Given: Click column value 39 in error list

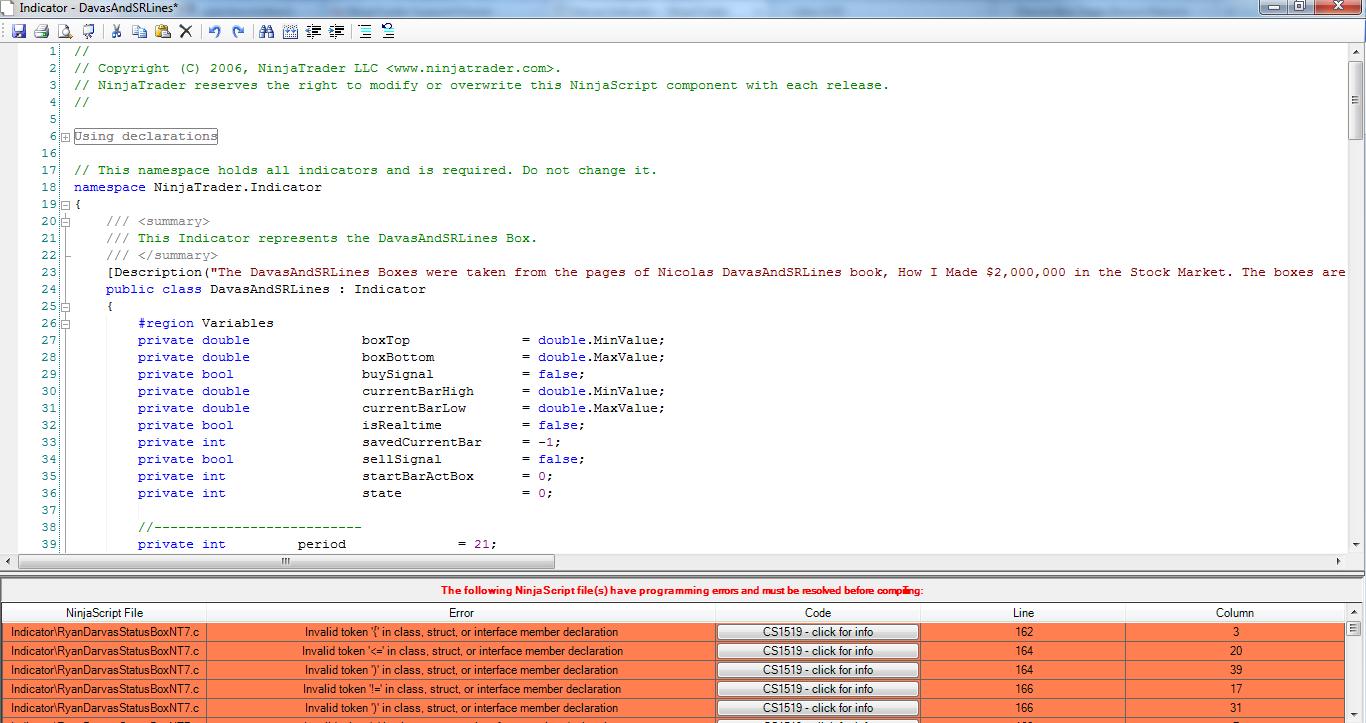Looking at the screenshot, I should (1235, 670).
